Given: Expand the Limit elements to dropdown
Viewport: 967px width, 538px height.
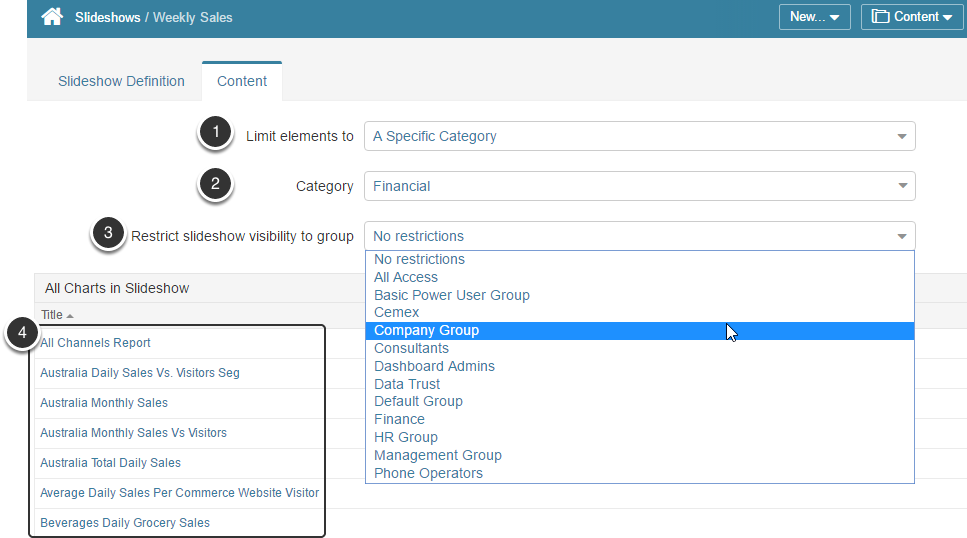Looking at the screenshot, I should tap(639, 136).
